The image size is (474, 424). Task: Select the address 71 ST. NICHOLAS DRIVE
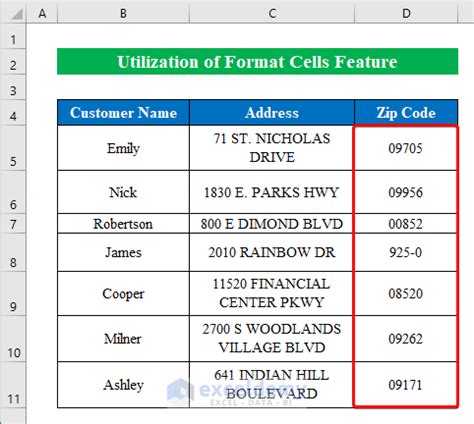tap(272, 148)
